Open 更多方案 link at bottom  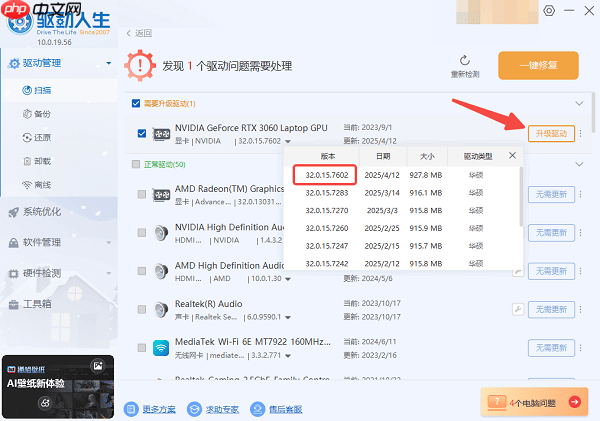(x=159, y=410)
